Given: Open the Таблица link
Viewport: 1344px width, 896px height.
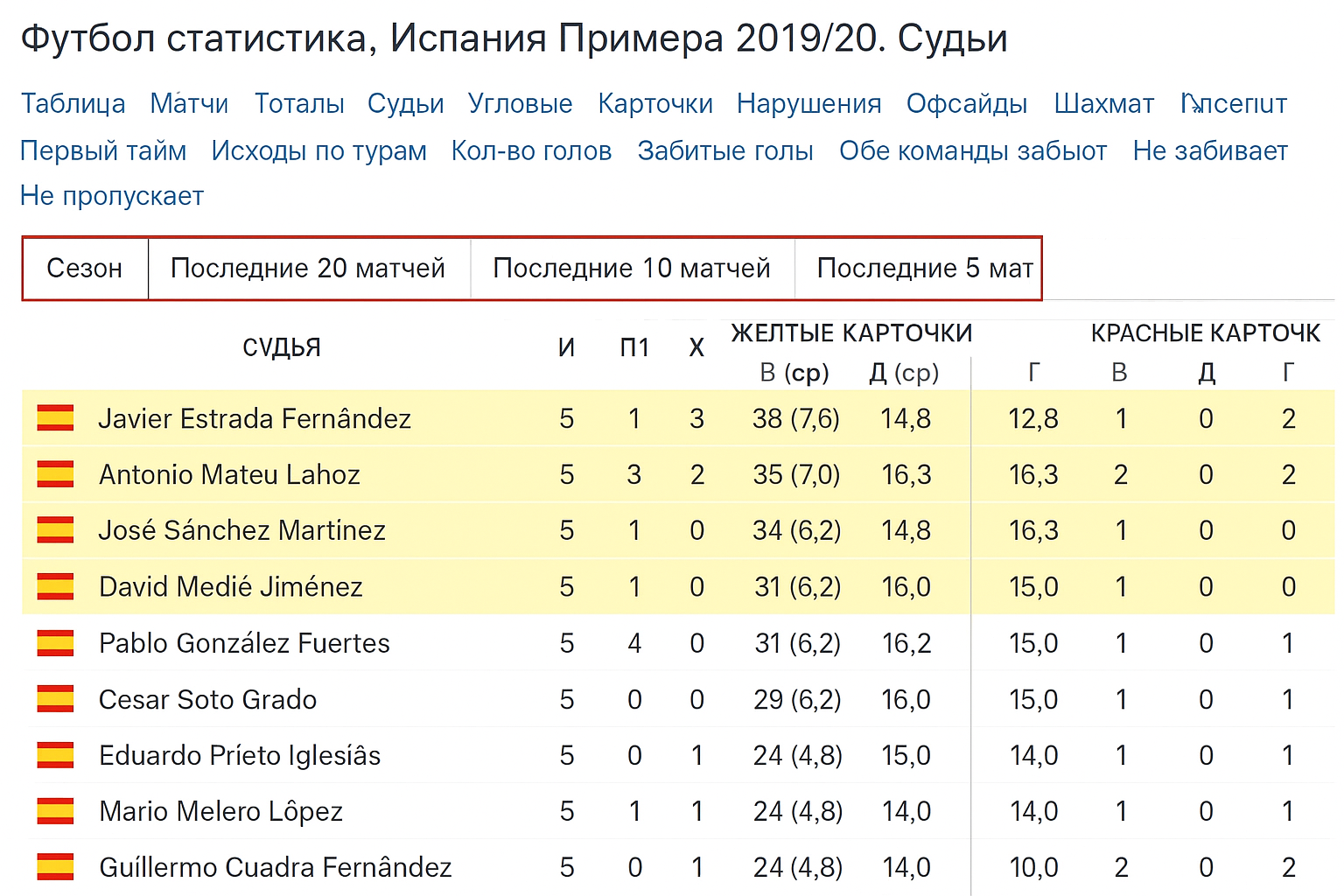Looking at the screenshot, I should pyautogui.click(x=73, y=103).
